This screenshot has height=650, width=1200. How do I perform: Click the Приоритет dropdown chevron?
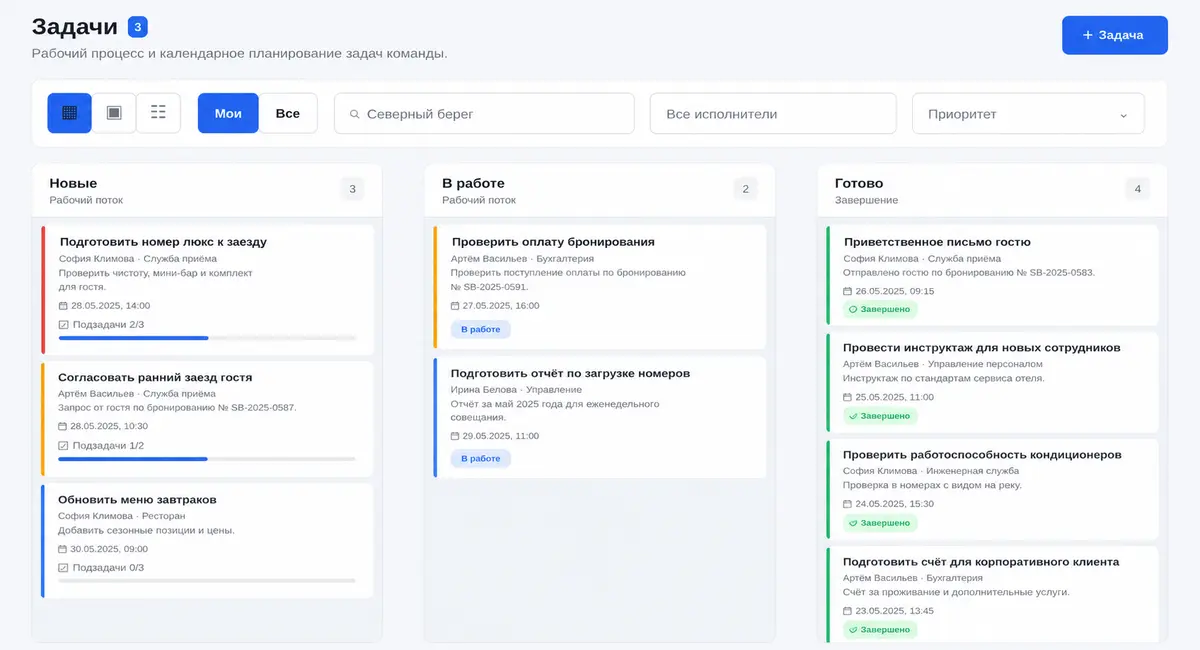point(1123,115)
